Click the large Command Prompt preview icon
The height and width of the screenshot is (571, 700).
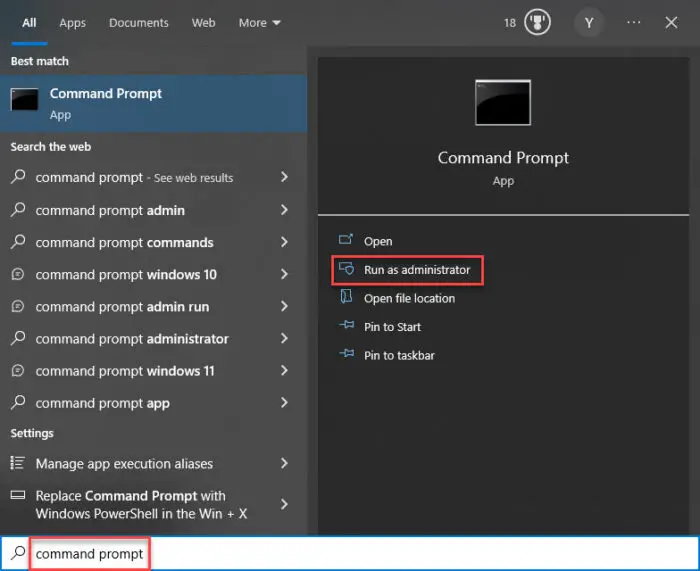pos(503,103)
